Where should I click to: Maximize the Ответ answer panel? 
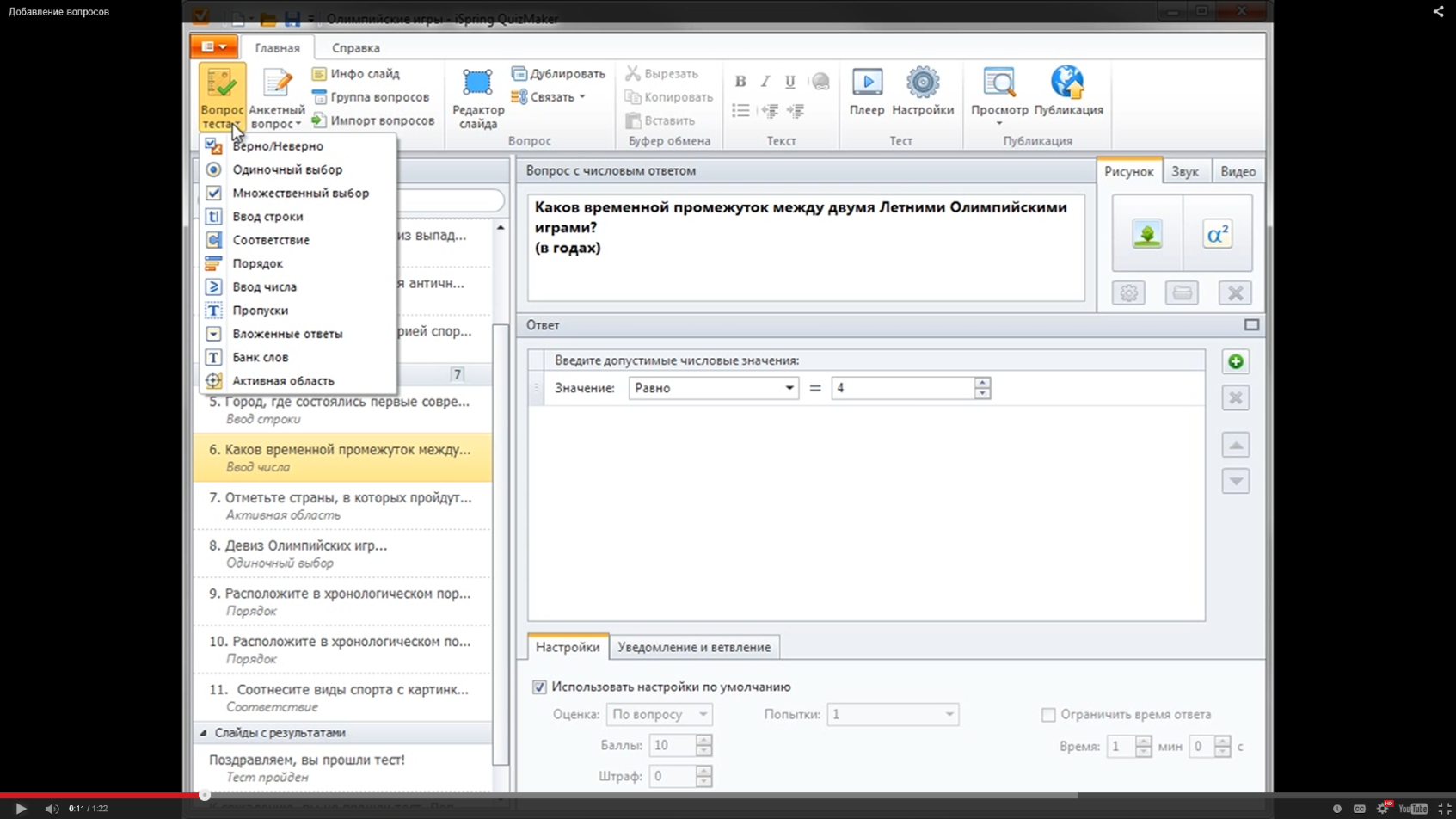(1251, 325)
